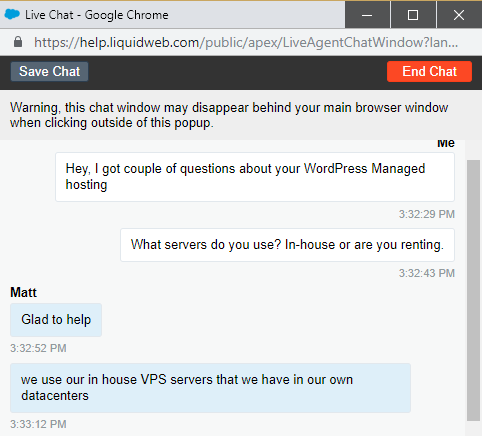Click the 'Glad to help' message bubble
Viewport: 482px width, 436px height.
pos(56,320)
